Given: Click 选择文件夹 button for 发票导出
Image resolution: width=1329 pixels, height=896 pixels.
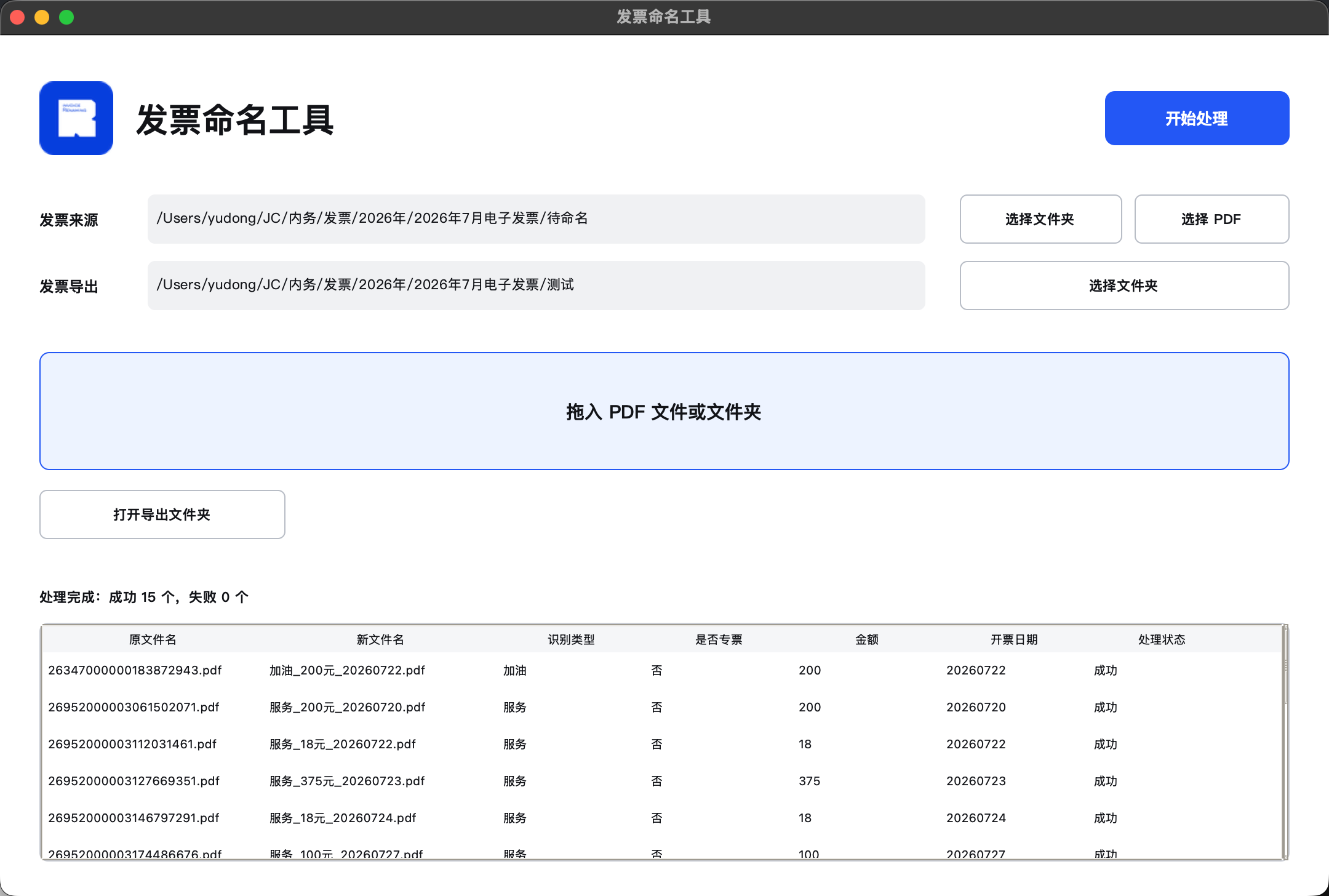Looking at the screenshot, I should 1124,286.
